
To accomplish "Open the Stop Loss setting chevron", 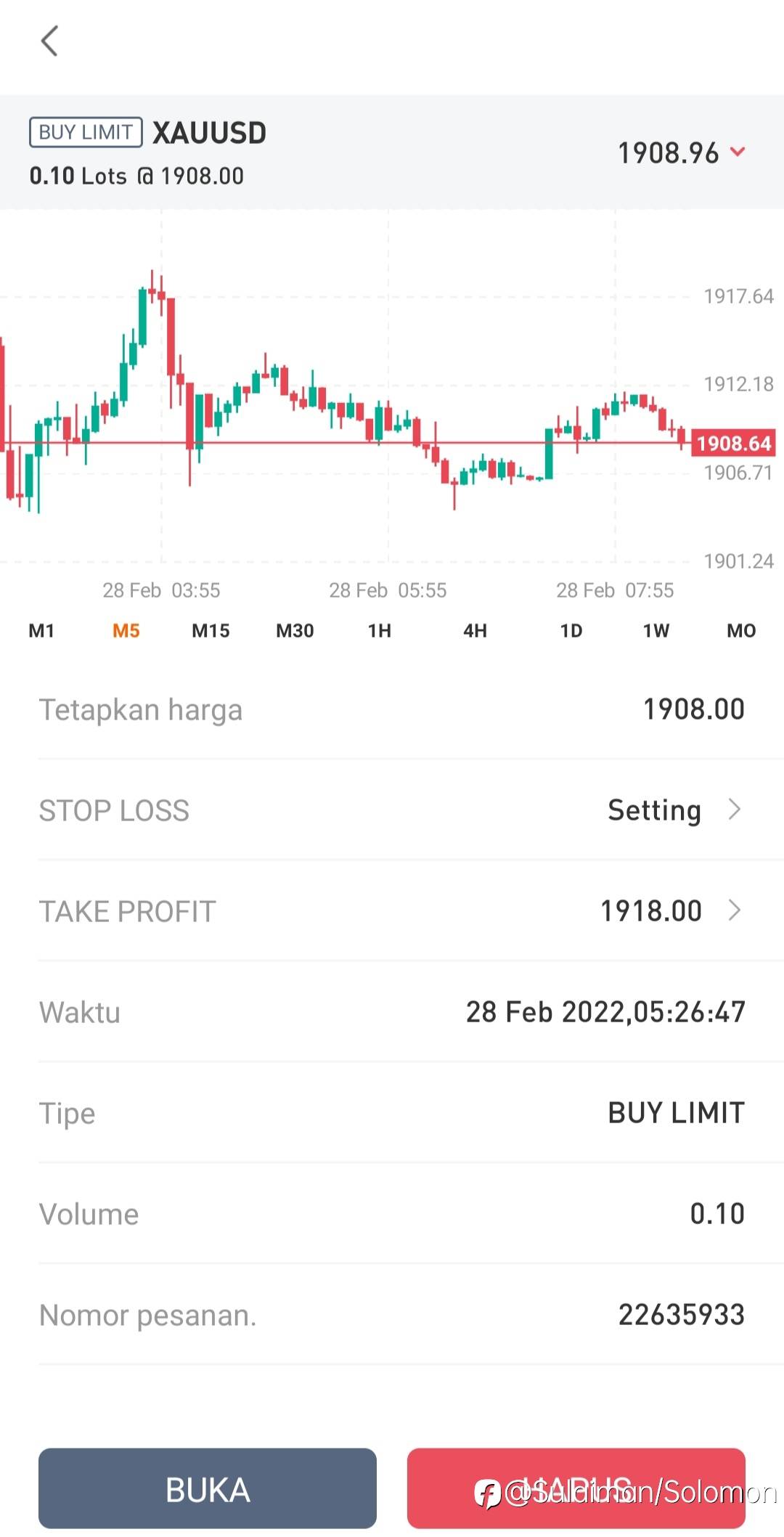I will click(x=735, y=810).
